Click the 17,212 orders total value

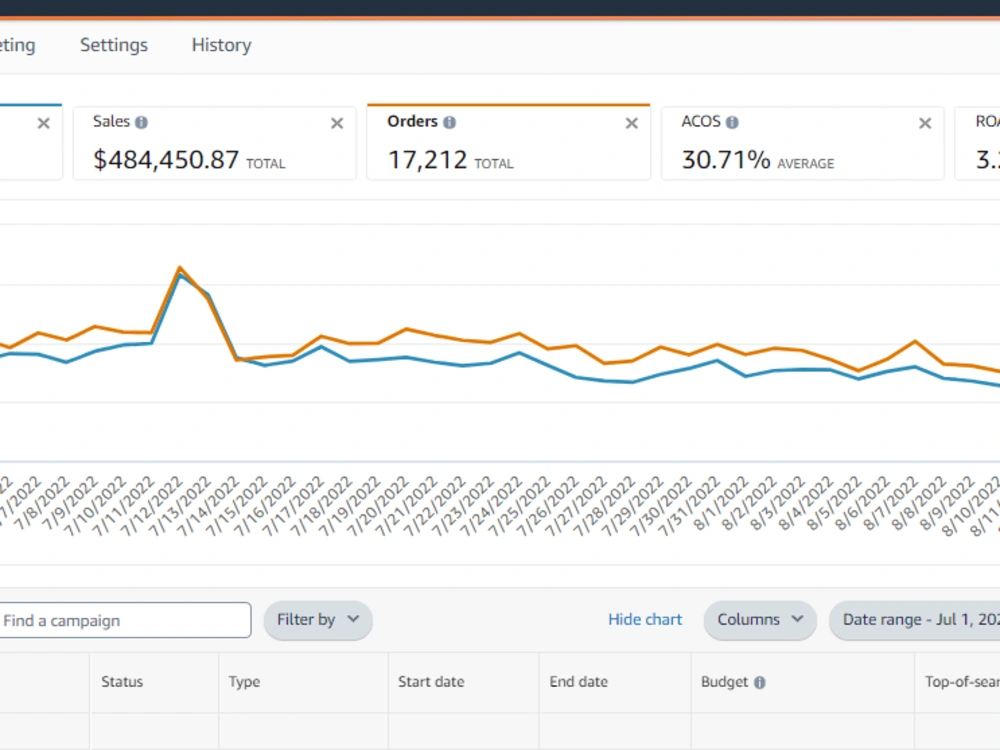coord(427,159)
